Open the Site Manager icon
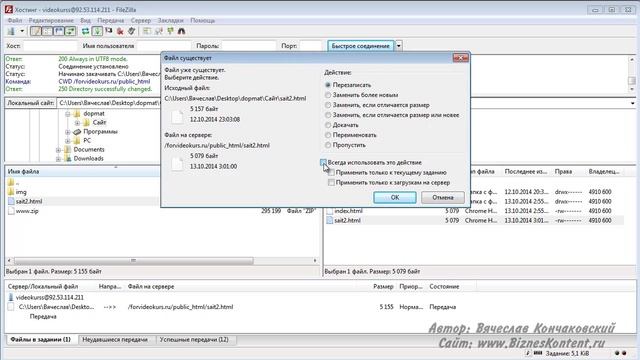This screenshot has width=640, height=360. pyautogui.click(x=11, y=31)
